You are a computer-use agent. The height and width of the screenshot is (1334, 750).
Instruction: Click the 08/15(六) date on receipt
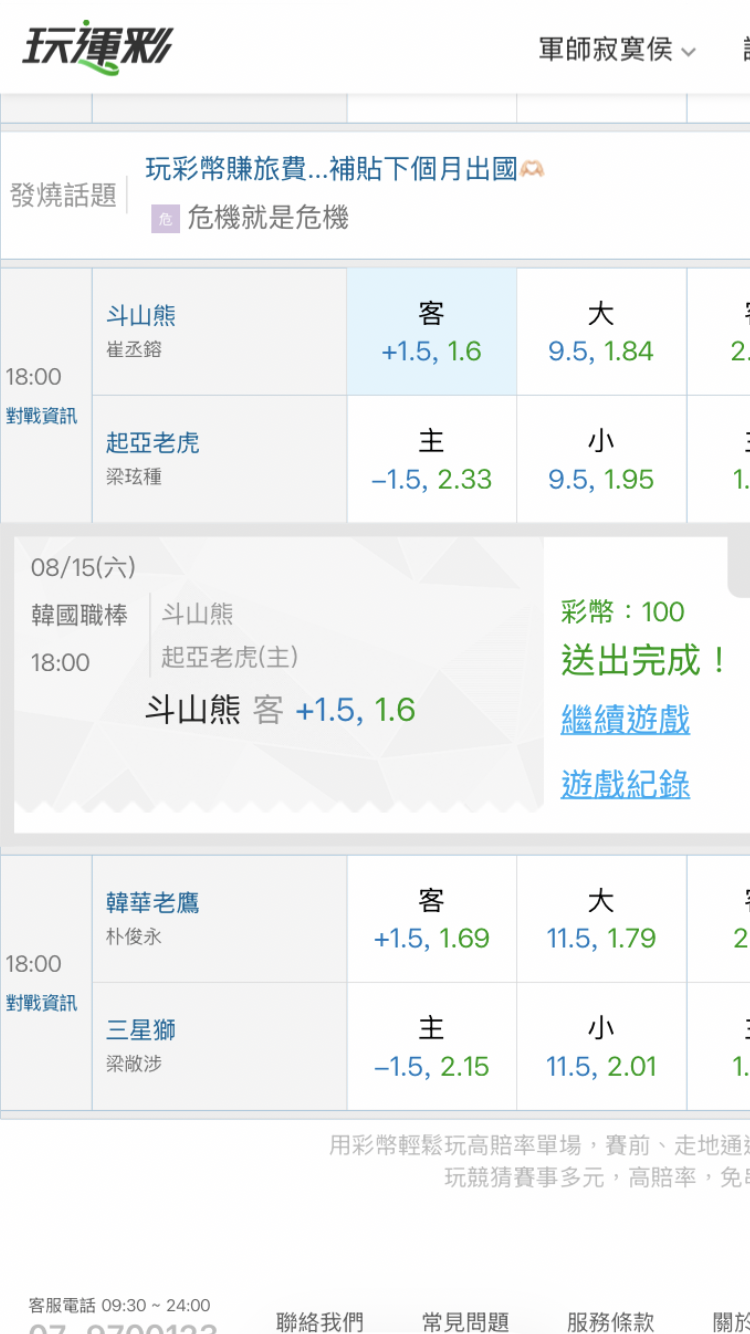coord(83,568)
